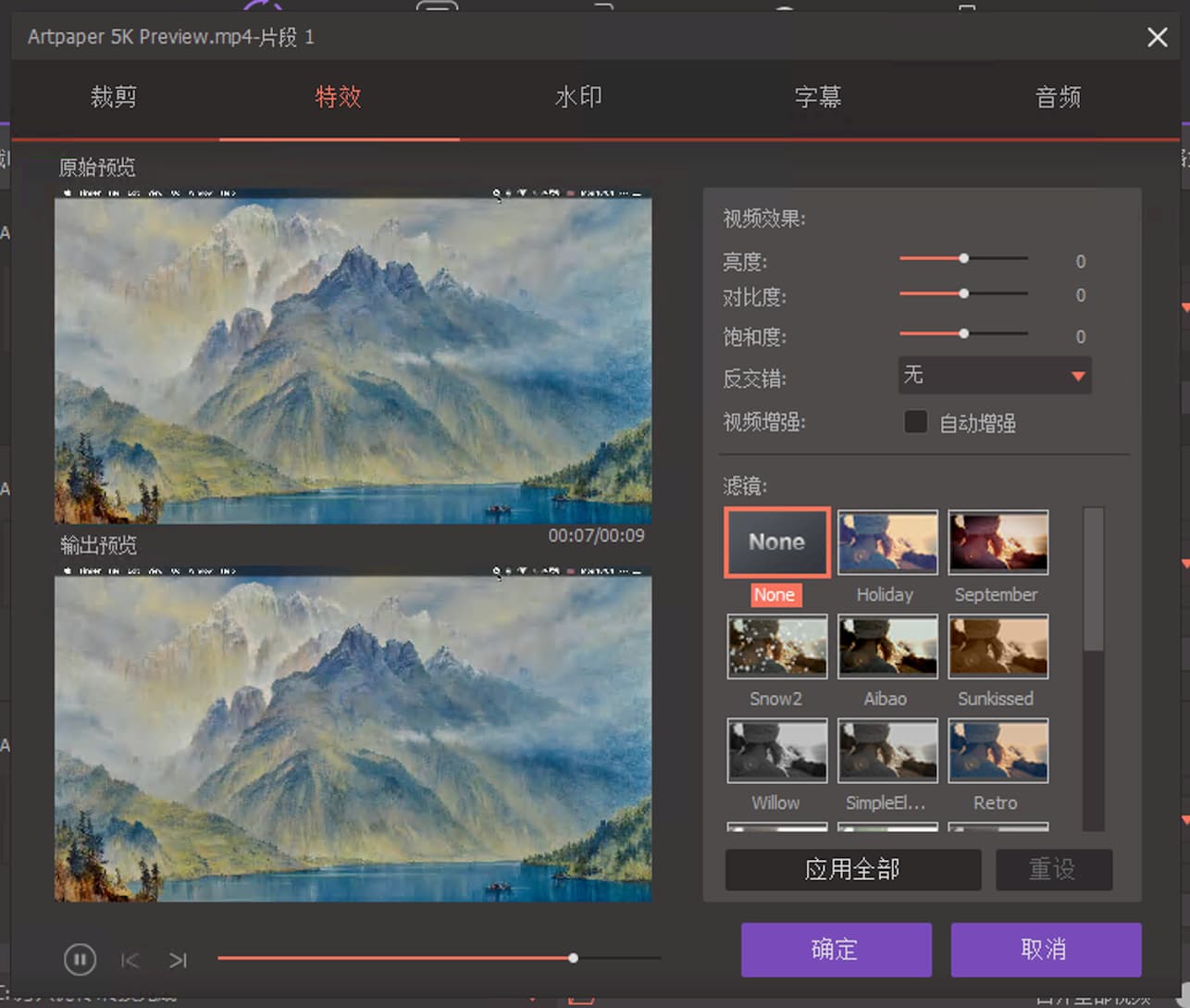
Task: Jump to previous frame button
Action: pyautogui.click(x=130, y=961)
